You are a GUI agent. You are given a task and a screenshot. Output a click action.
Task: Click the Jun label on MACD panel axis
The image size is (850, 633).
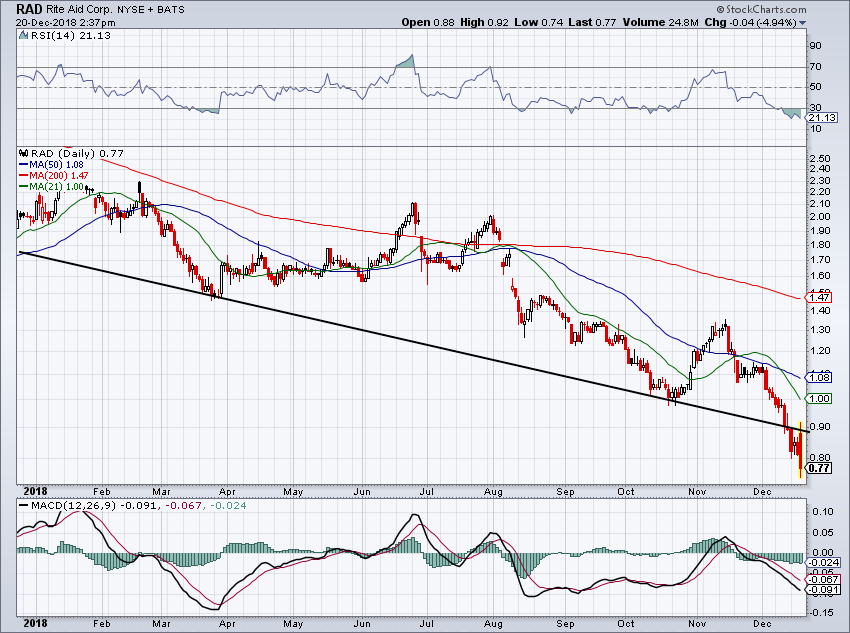click(362, 624)
